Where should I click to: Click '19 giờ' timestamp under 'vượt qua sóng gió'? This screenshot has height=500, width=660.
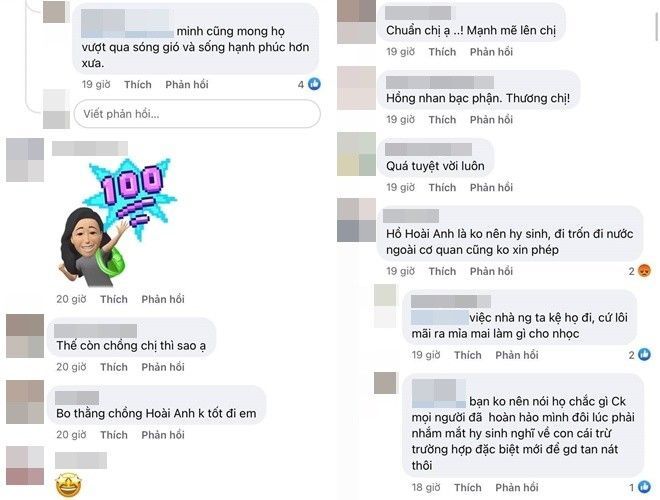coord(96,85)
